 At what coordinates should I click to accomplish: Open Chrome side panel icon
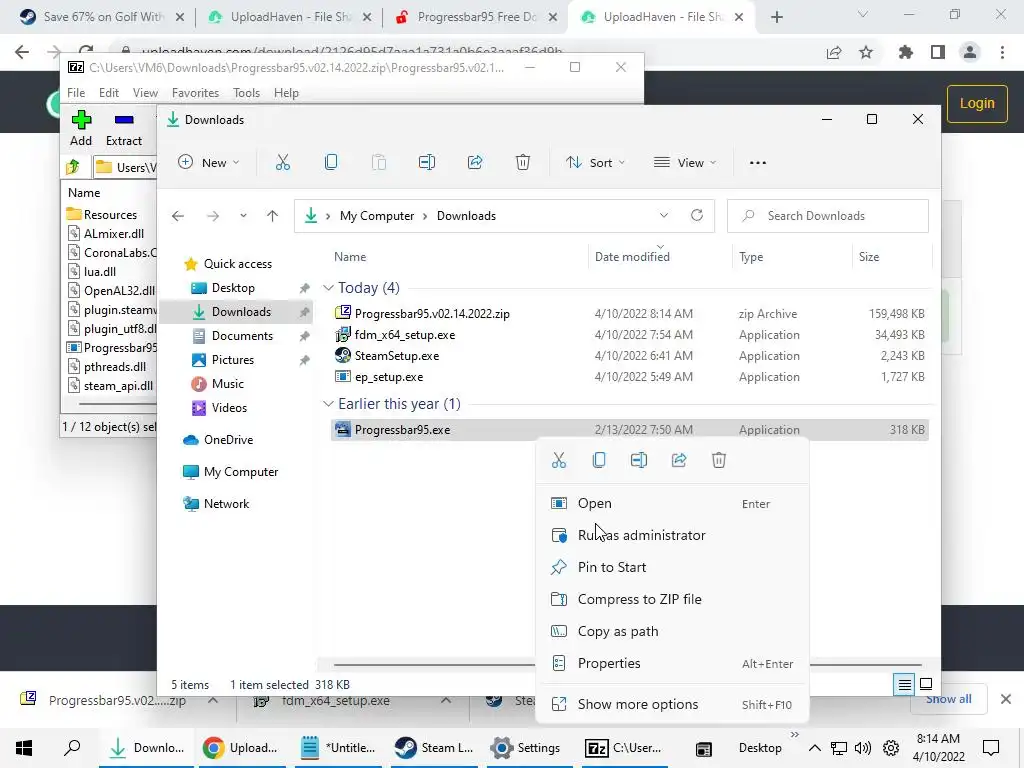[938, 52]
